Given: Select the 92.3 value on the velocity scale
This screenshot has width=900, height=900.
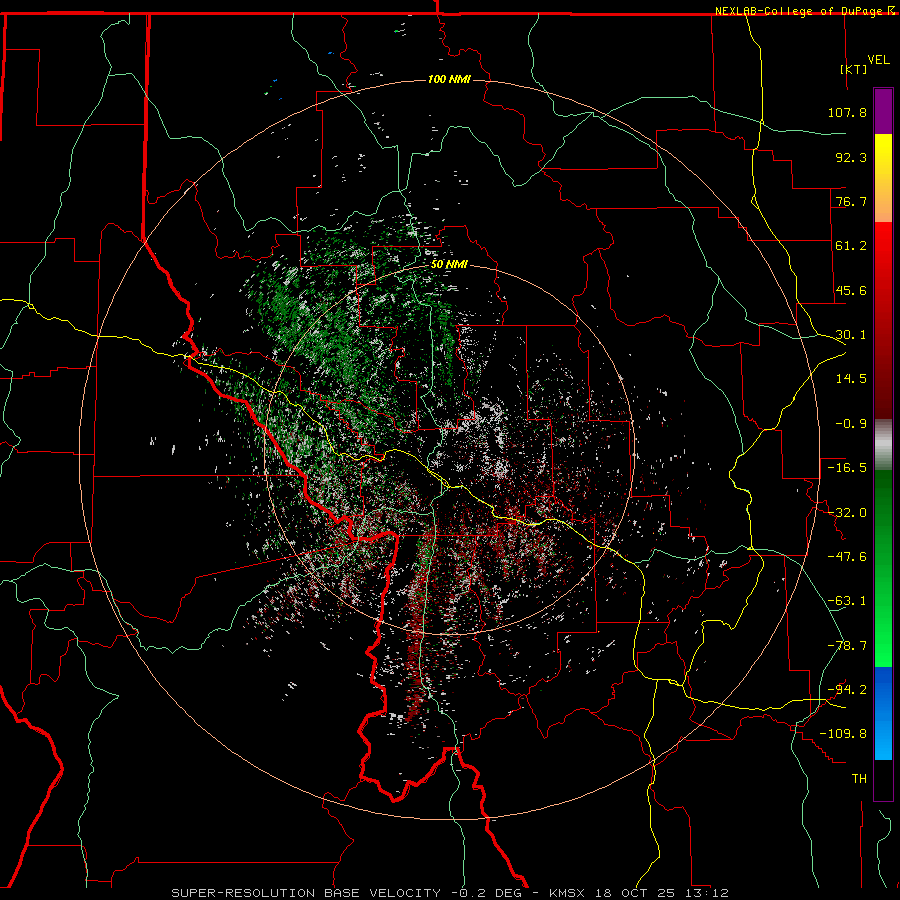Looking at the screenshot, I should click(x=851, y=157).
